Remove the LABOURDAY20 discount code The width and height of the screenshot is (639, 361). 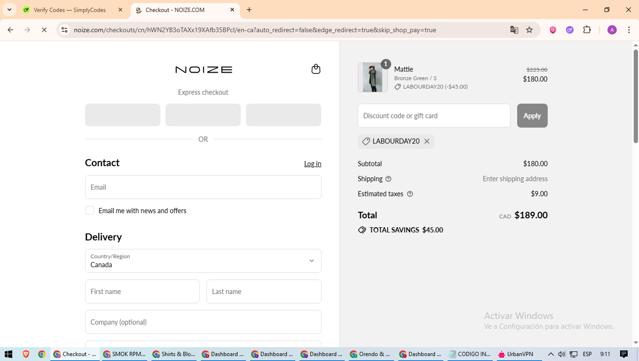point(427,141)
